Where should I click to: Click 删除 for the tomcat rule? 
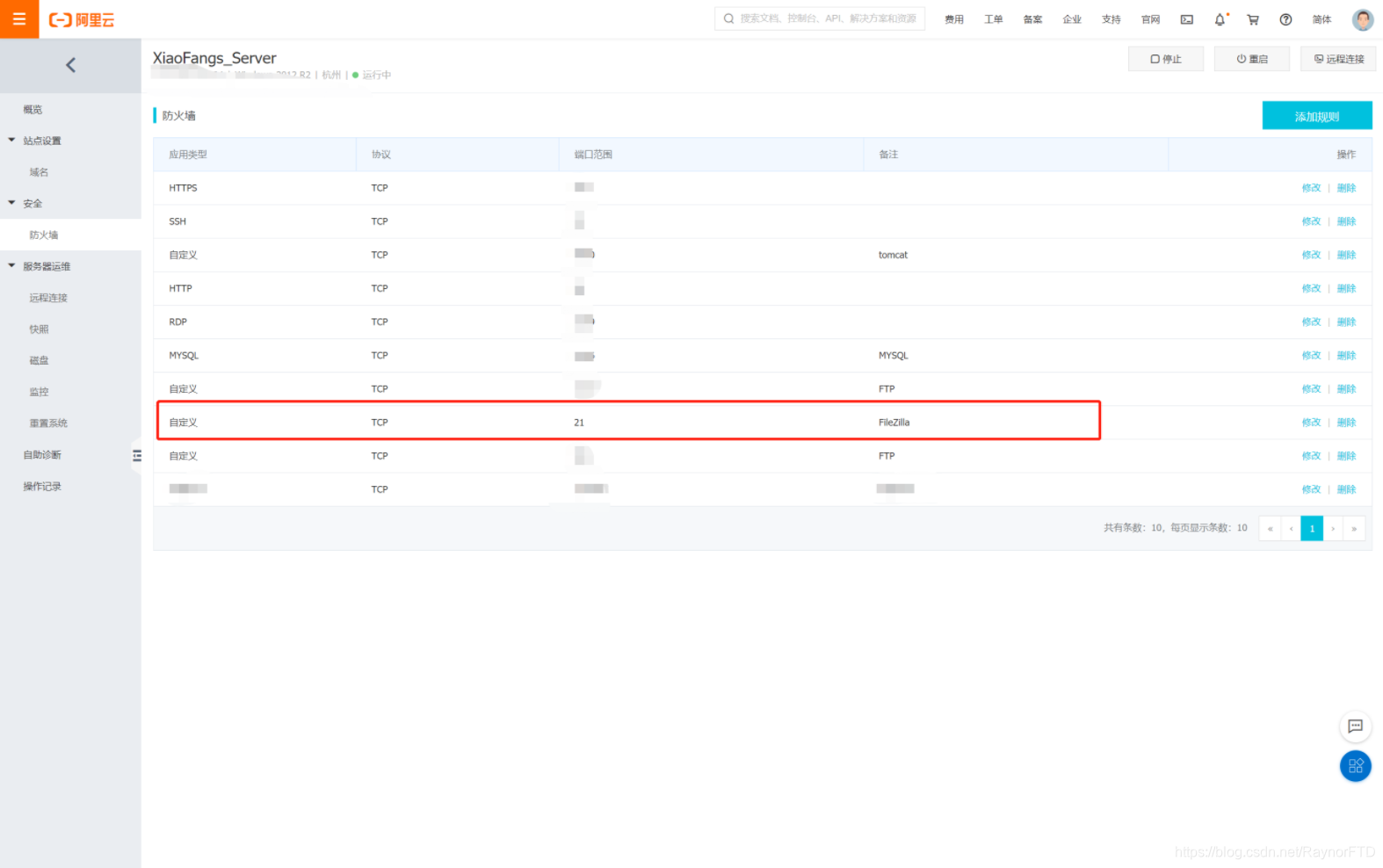tap(1346, 255)
